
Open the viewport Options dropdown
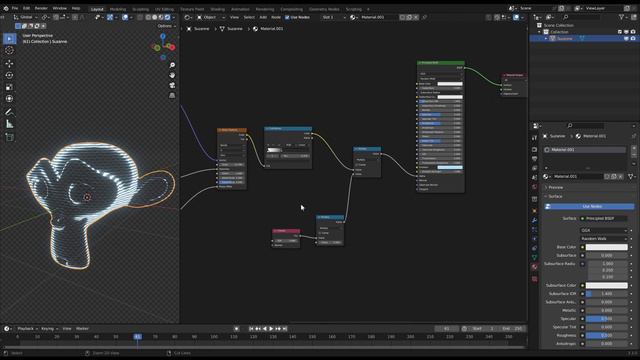167,26
